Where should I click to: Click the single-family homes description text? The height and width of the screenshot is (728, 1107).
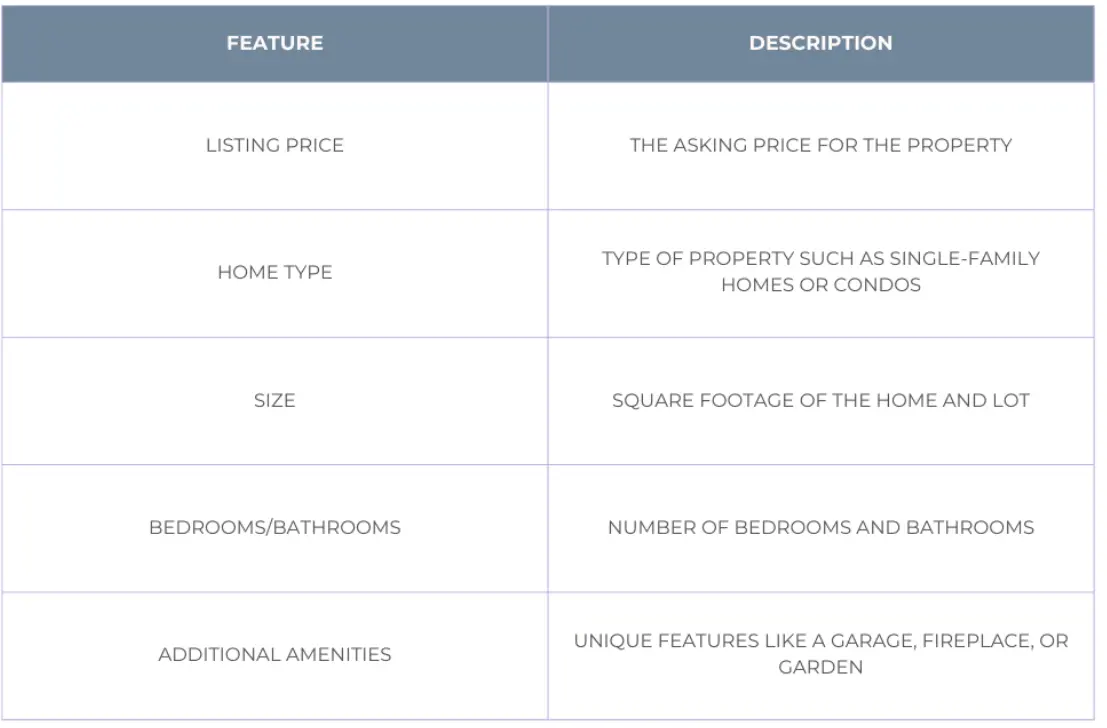[820, 271]
